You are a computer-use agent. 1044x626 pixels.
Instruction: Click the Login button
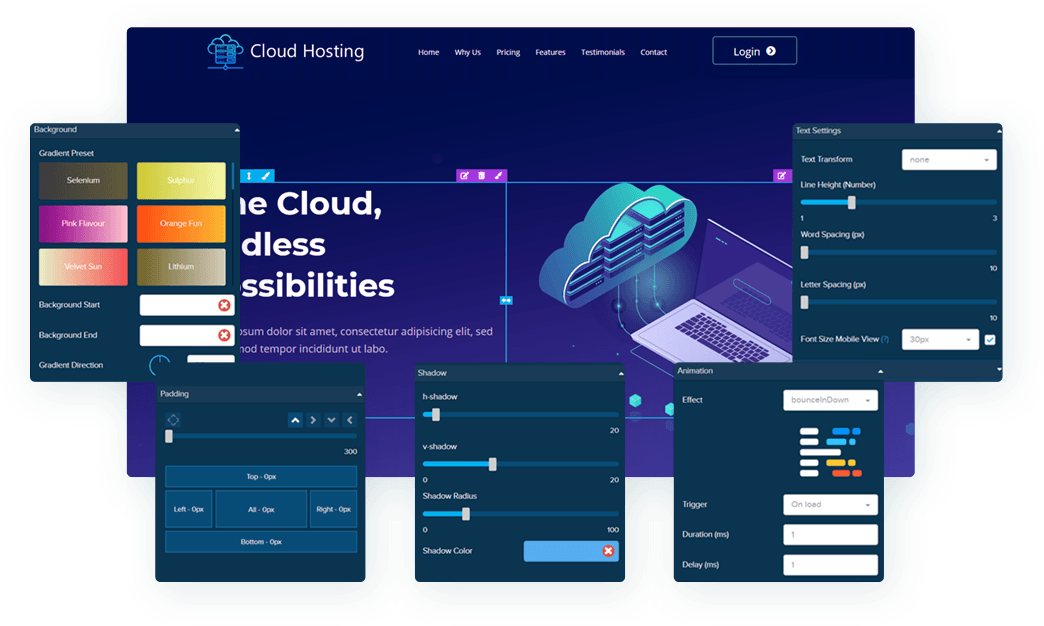tap(754, 50)
